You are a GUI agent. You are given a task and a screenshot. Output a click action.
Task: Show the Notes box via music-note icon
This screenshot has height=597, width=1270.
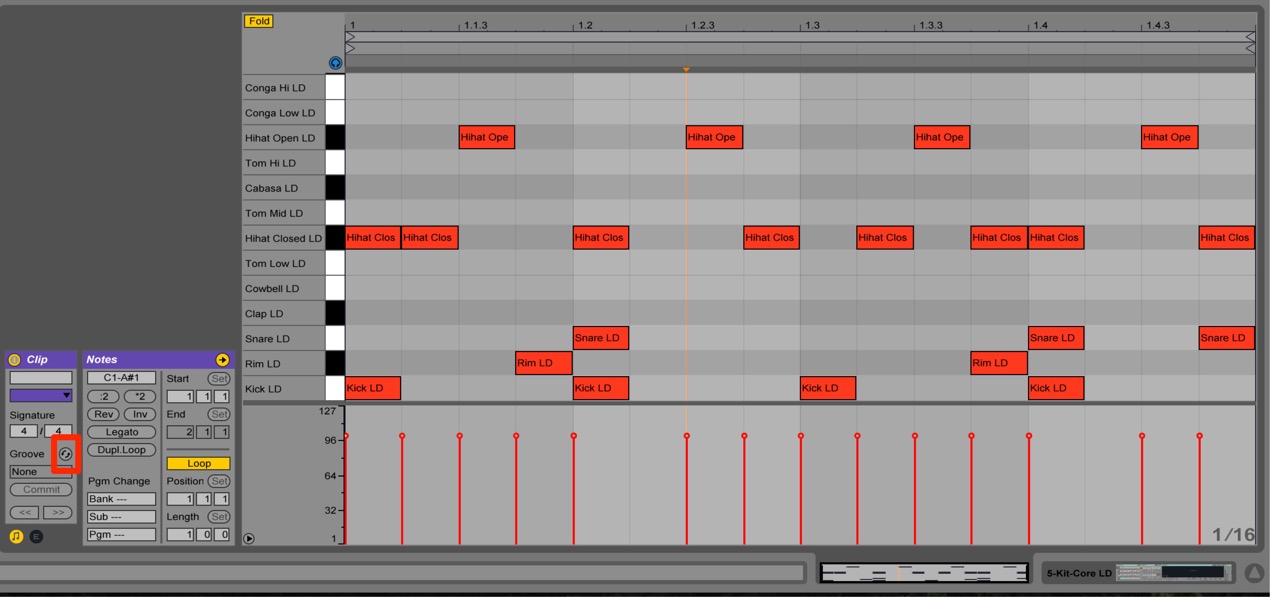tap(16, 537)
